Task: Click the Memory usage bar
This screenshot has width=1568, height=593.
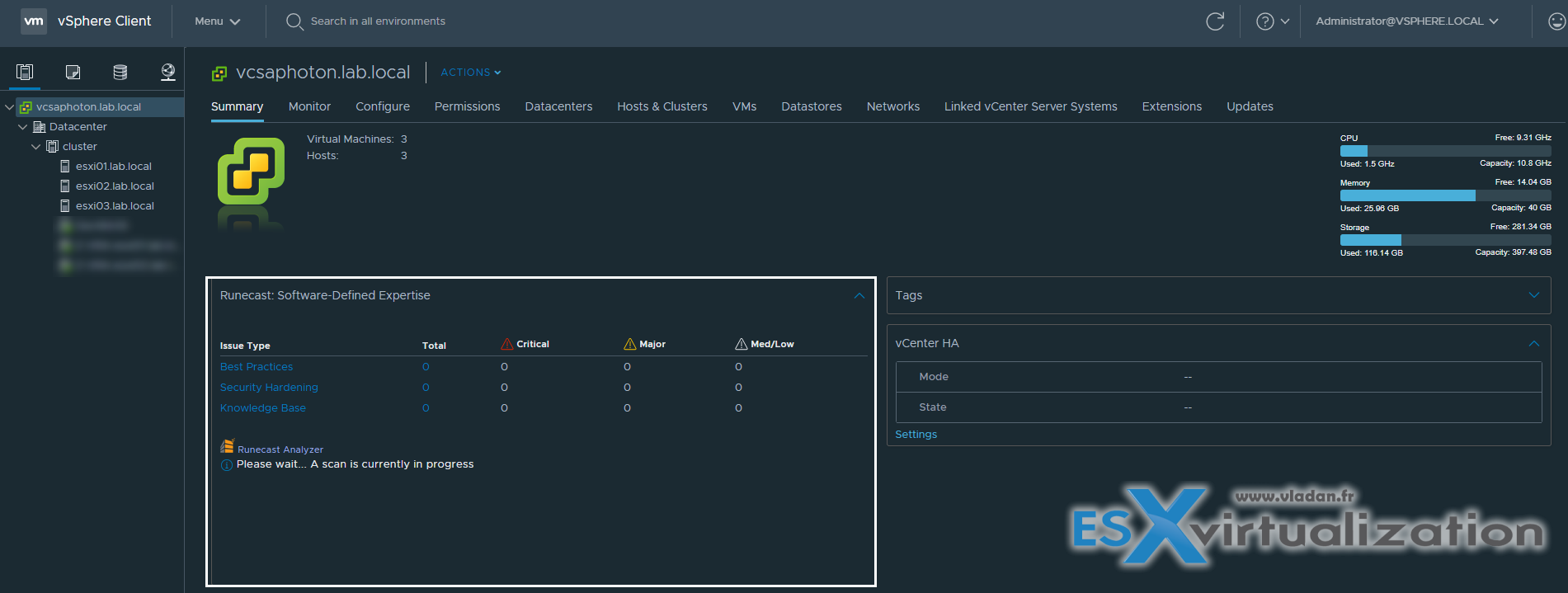Action: point(1446,195)
